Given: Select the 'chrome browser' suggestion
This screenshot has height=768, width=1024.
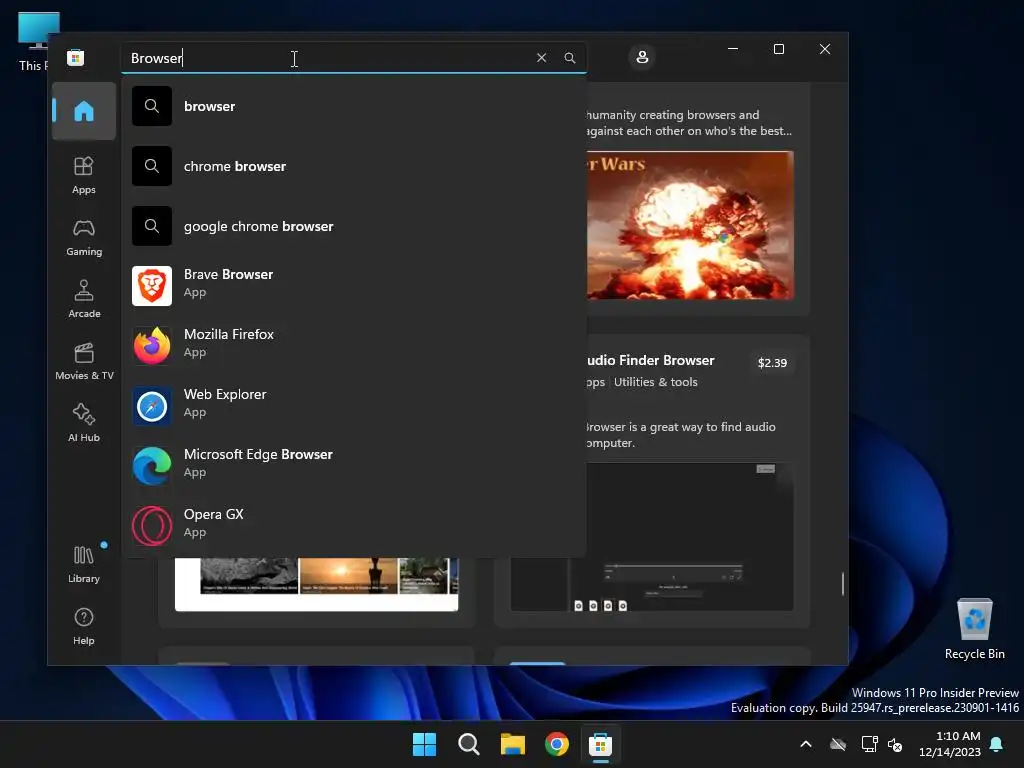Looking at the screenshot, I should point(353,166).
